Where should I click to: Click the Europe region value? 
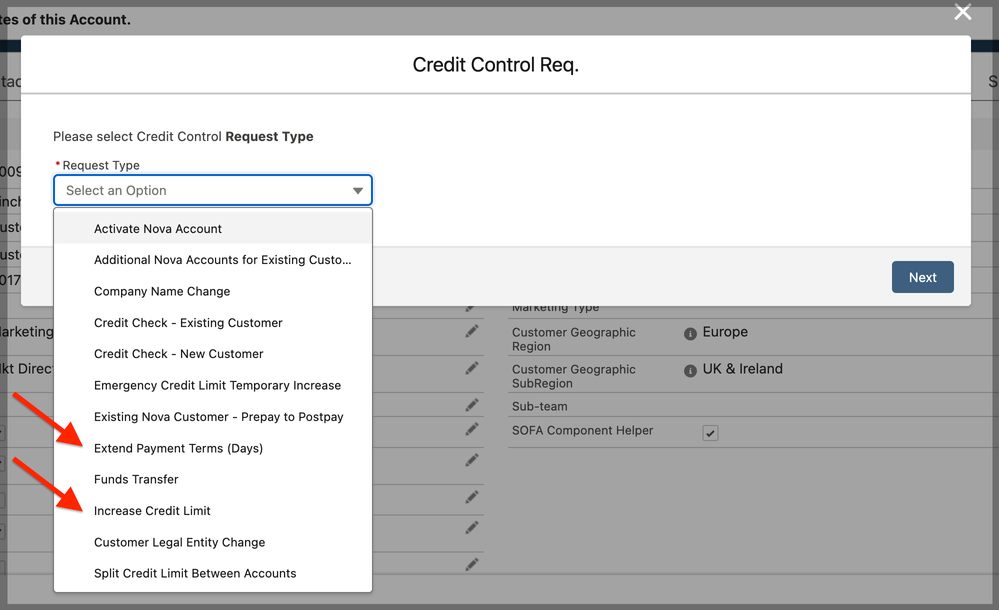pyautogui.click(x=725, y=332)
